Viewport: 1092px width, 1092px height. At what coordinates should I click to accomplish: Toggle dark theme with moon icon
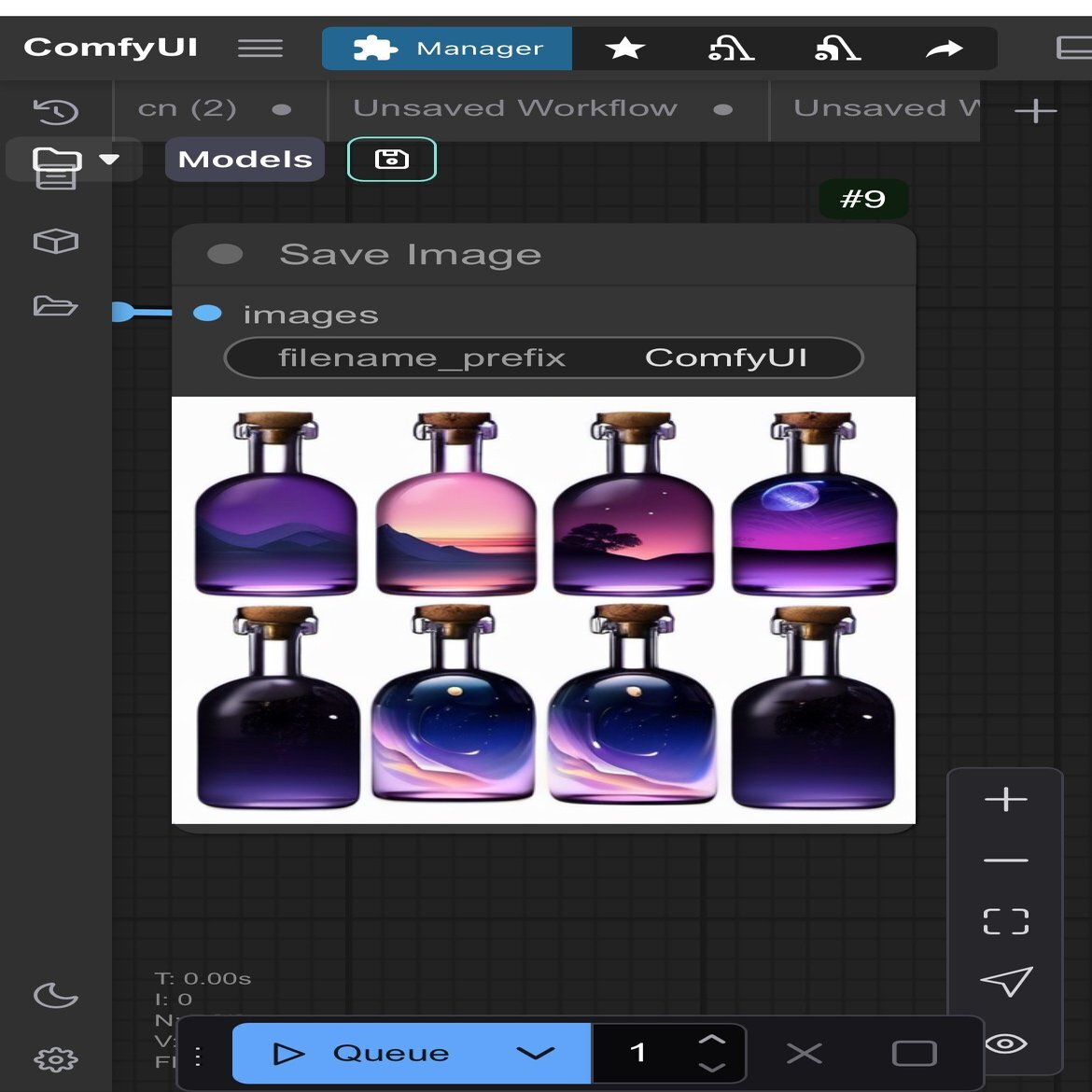56,995
